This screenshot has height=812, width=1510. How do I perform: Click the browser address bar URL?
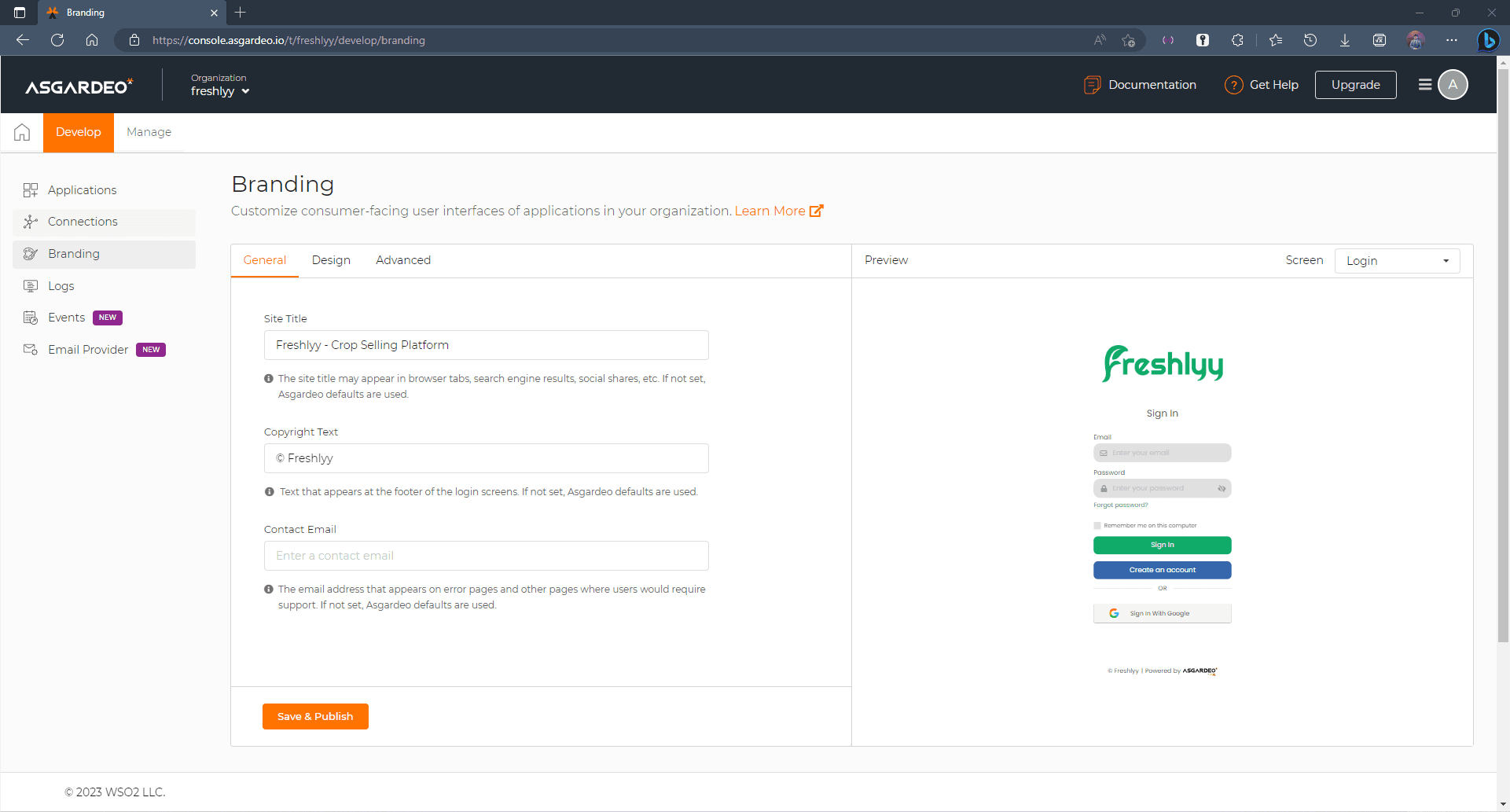pyautogui.click(x=288, y=40)
